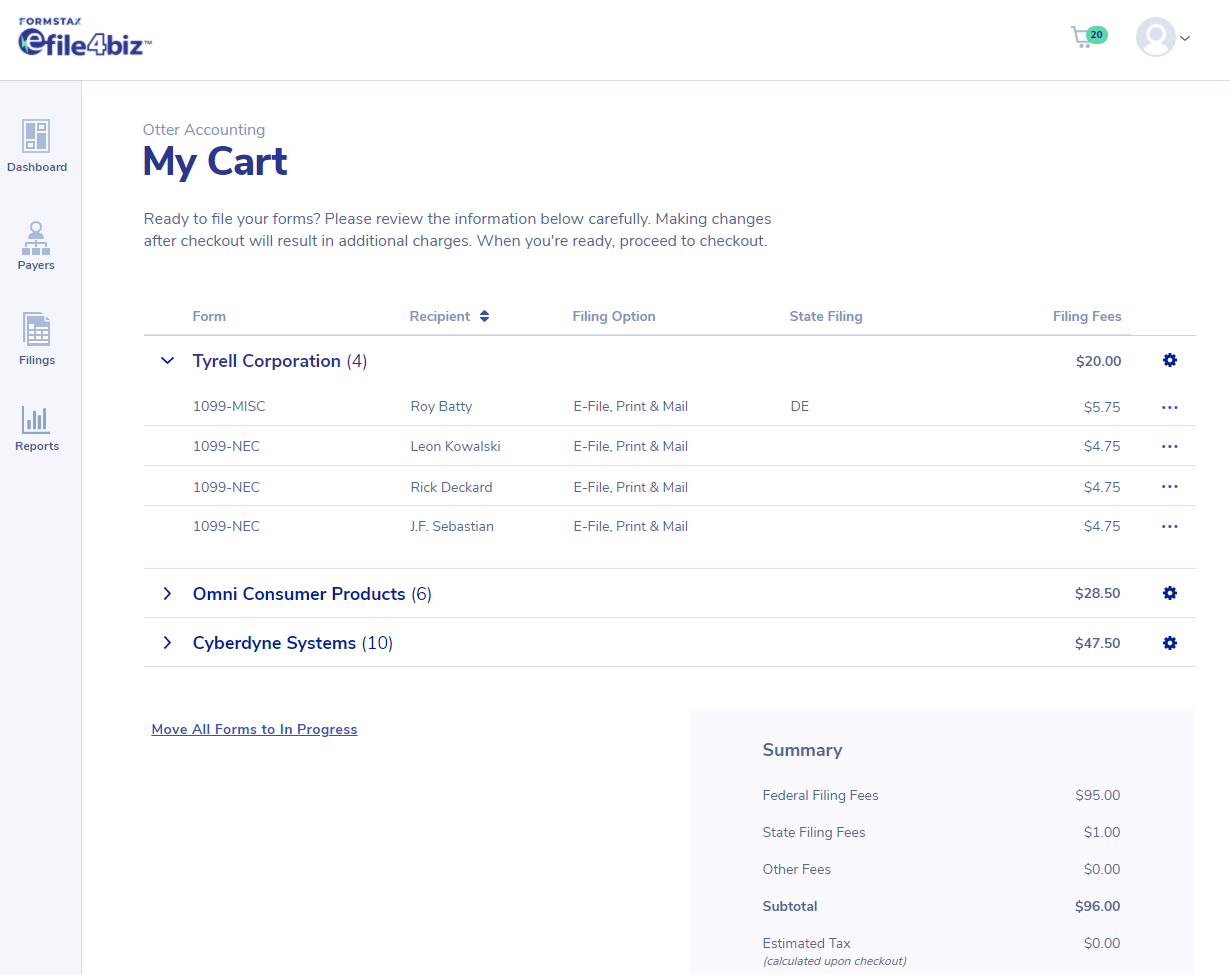Select J.F. Sebastian recipient name

click(x=452, y=526)
